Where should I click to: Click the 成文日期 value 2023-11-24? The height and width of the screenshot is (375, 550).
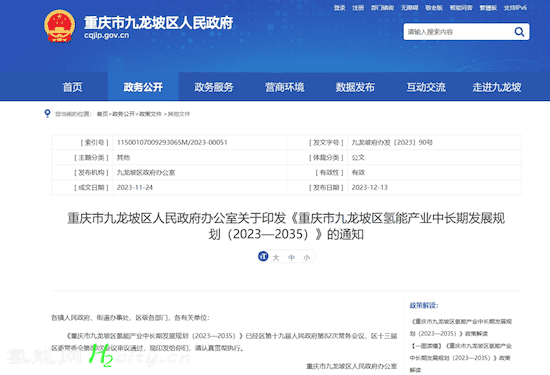(135, 187)
